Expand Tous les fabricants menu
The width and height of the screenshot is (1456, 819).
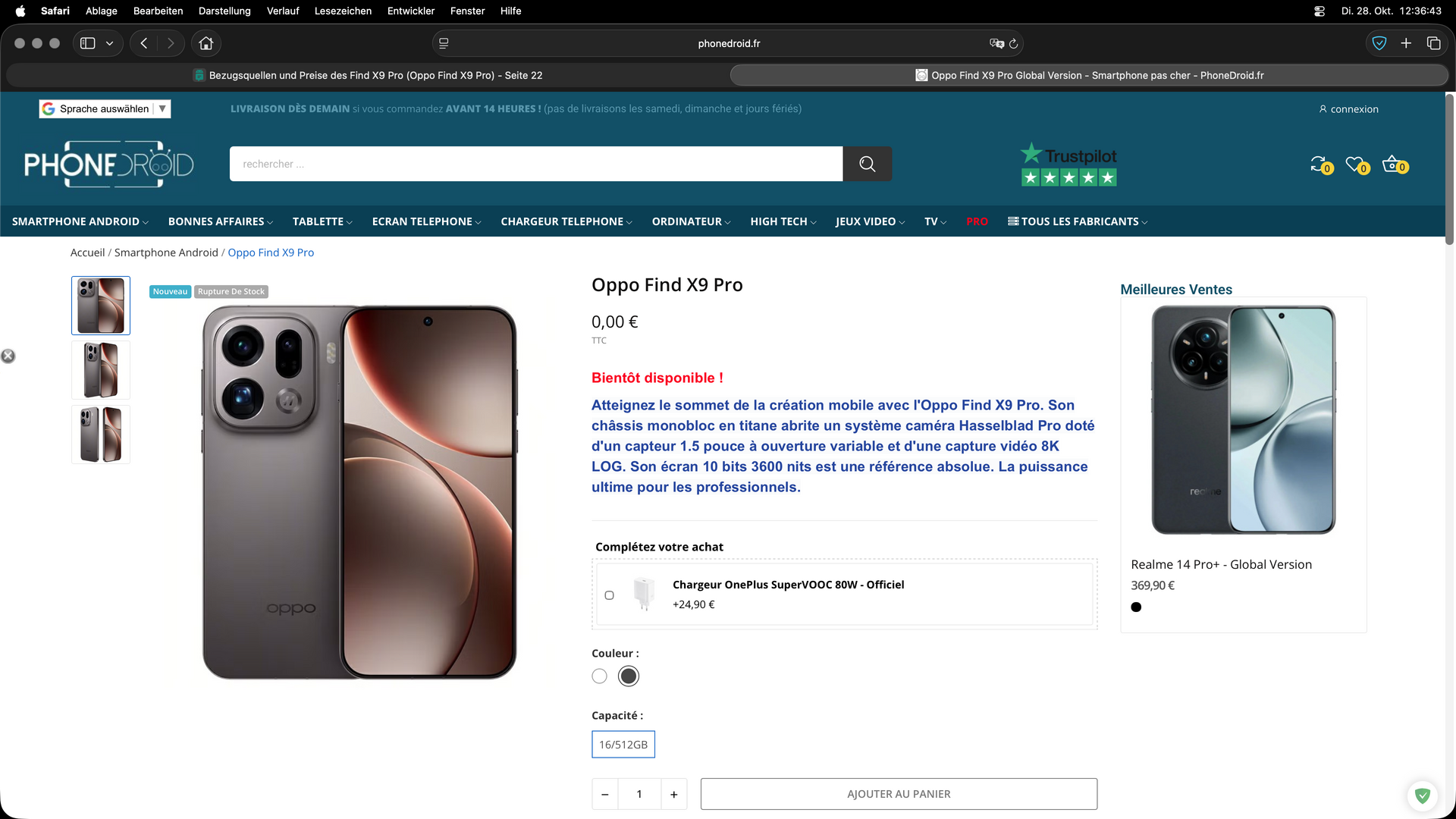(1077, 221)
